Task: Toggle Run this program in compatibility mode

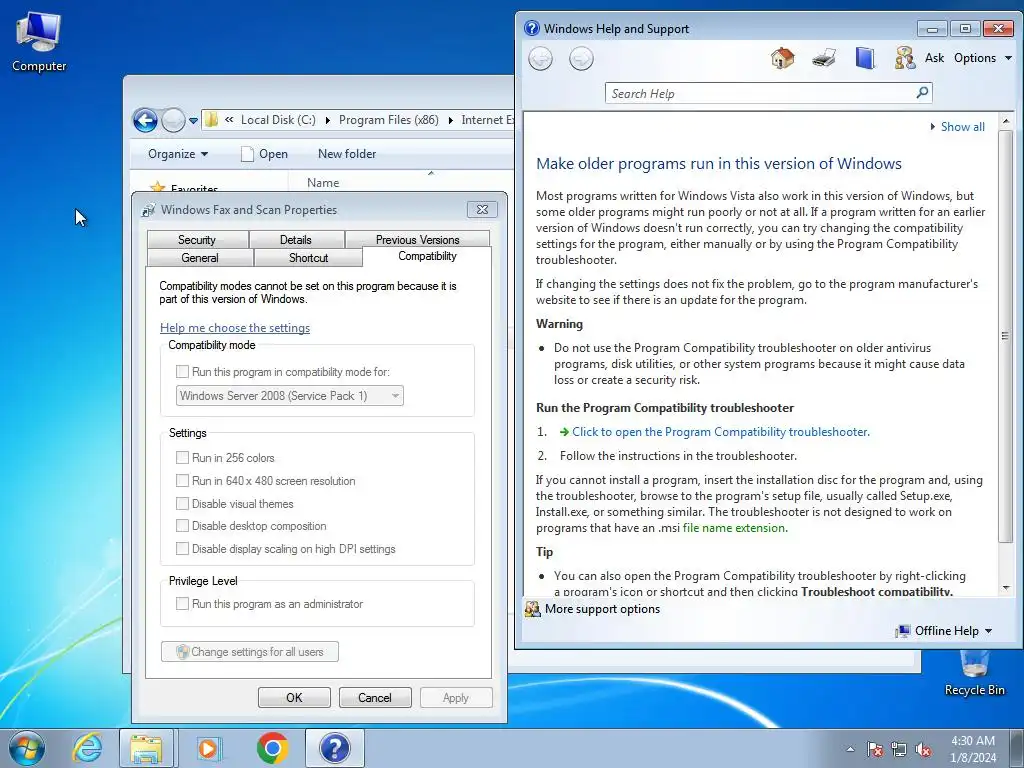Action: coord(182,372)
